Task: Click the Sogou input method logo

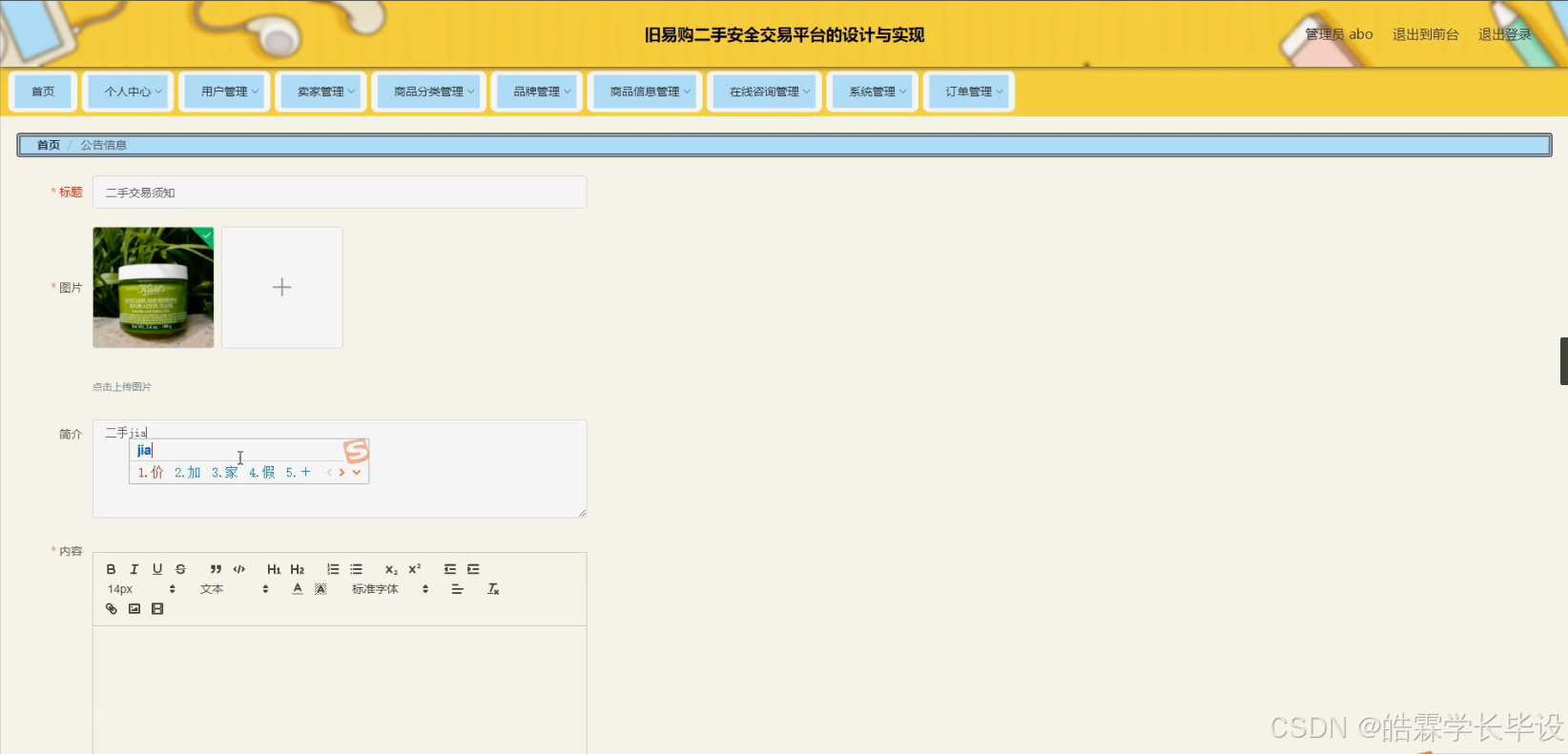Action: click(356, 451)
